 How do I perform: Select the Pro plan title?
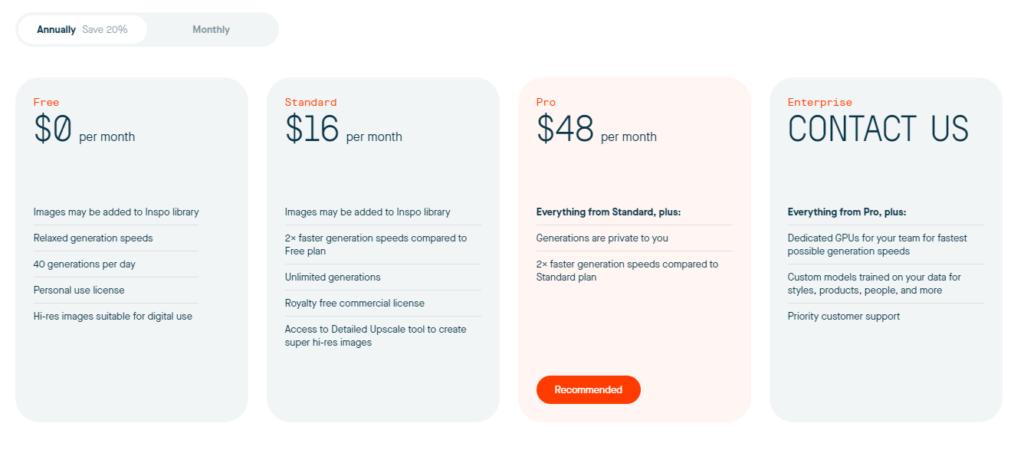pyautogui.click(x=546, y=102)
